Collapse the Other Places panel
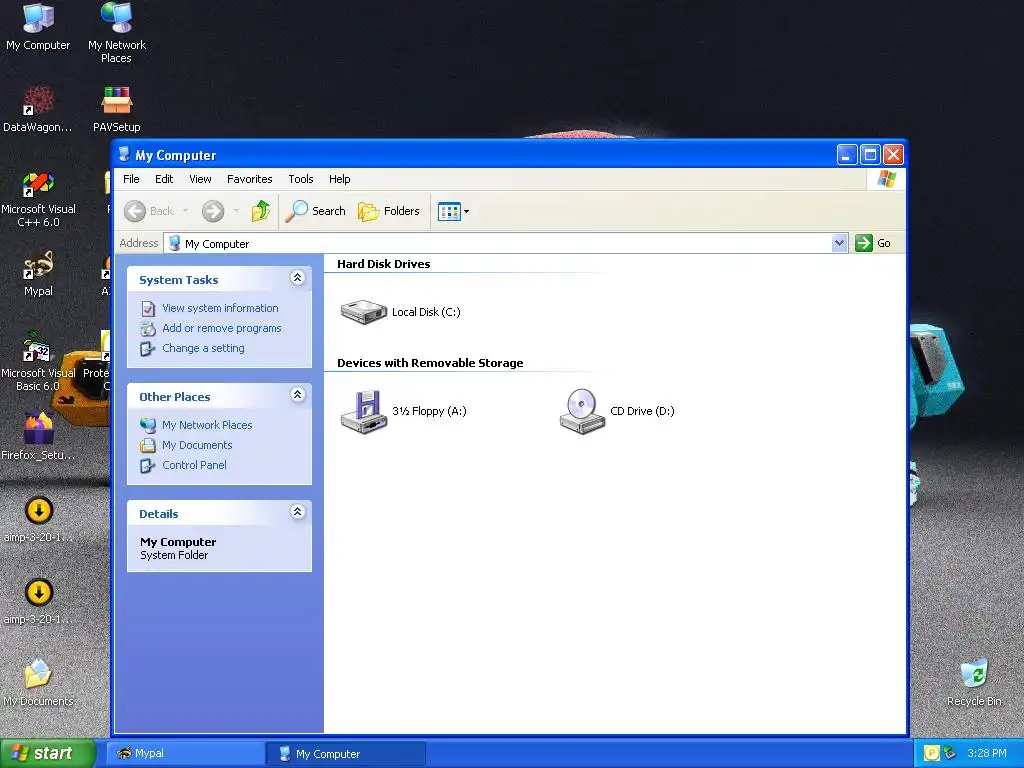1024x768 pixels. coord(297,395)
